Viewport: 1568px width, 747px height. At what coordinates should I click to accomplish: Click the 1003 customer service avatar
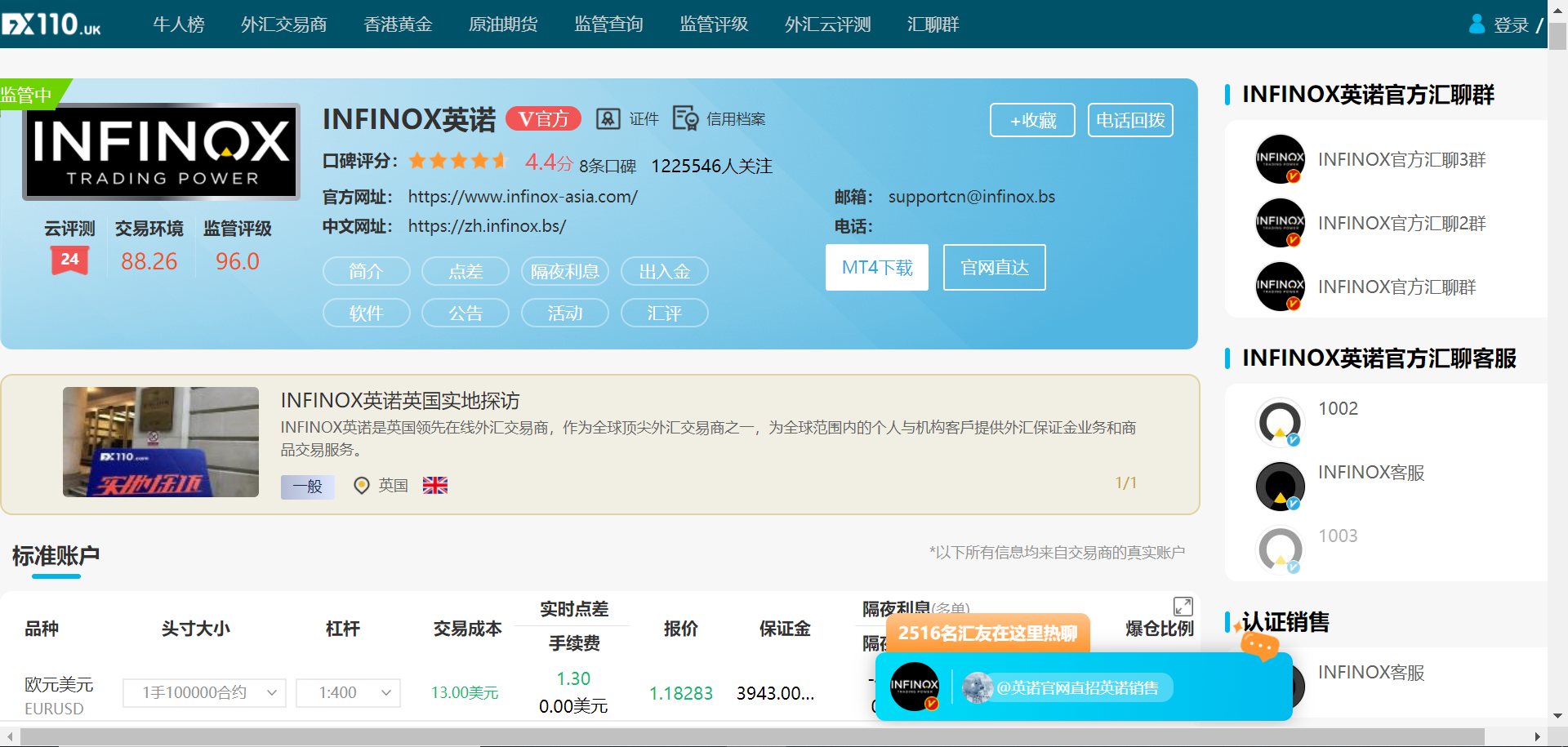(x=1280, y=549)
